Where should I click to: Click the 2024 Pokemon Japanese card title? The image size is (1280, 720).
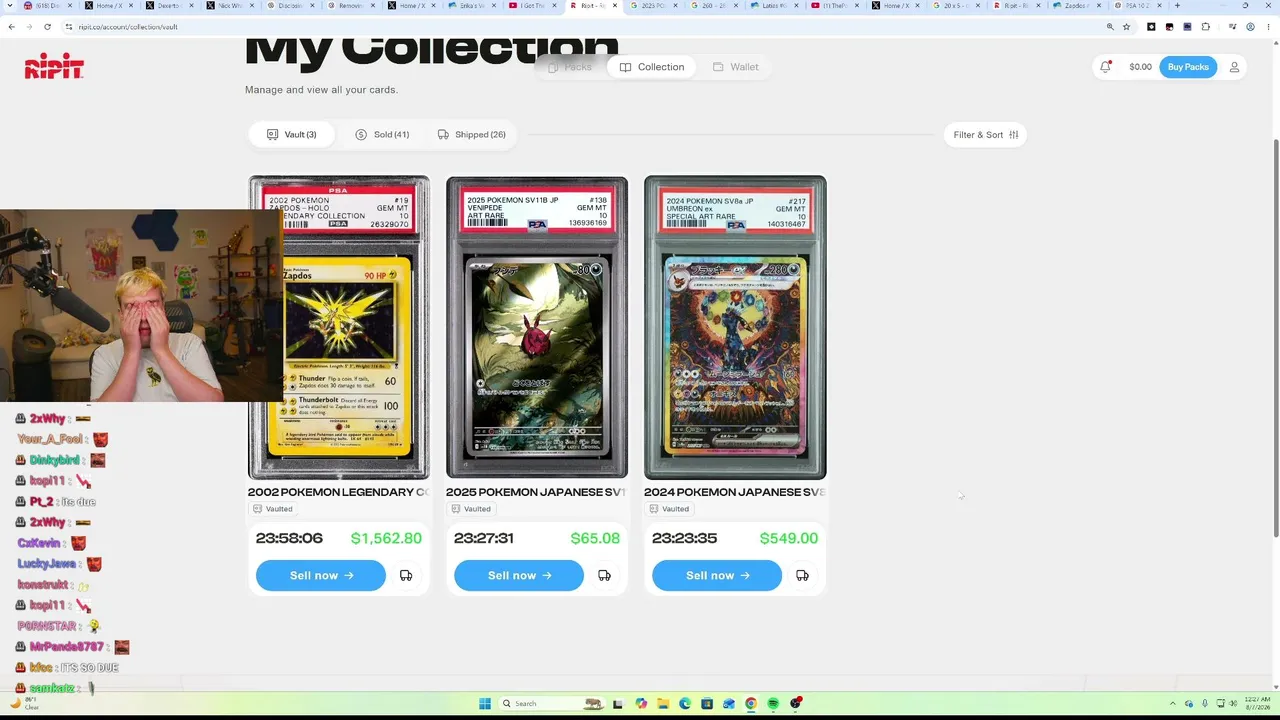coord(734,492)
